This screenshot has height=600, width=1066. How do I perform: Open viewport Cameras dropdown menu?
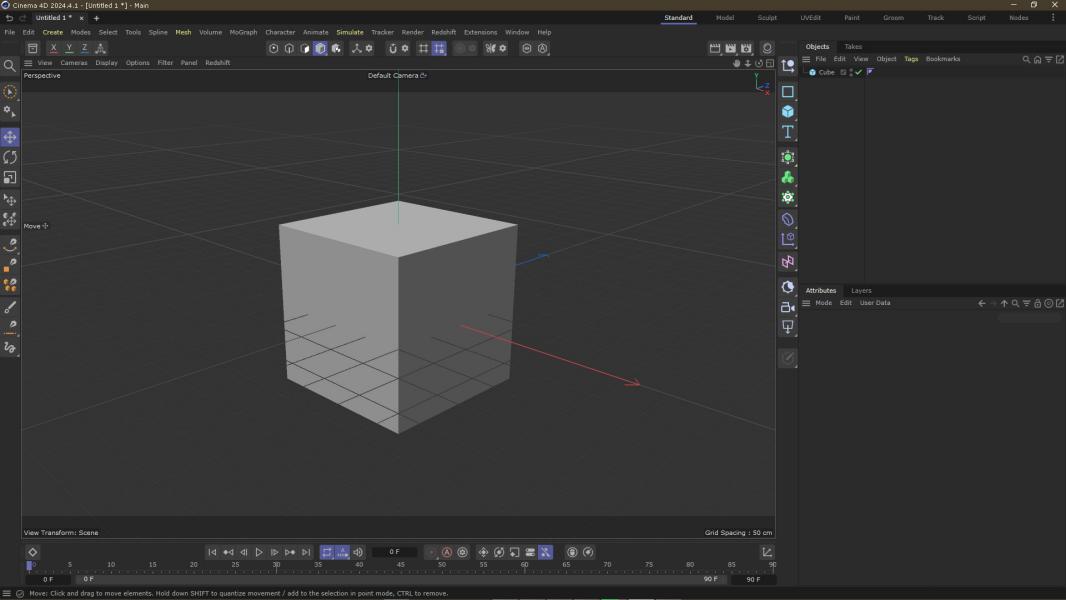click(73, 63)
